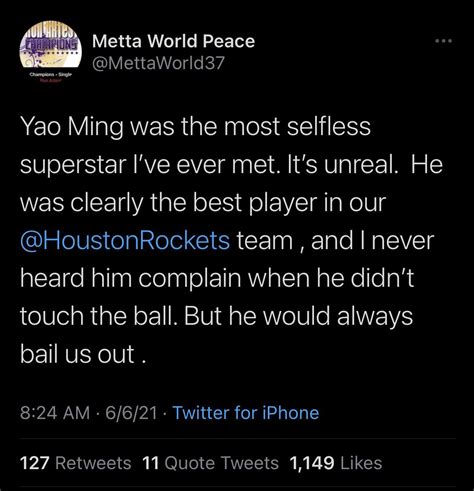Click the word Retweets

pos(93,463)
